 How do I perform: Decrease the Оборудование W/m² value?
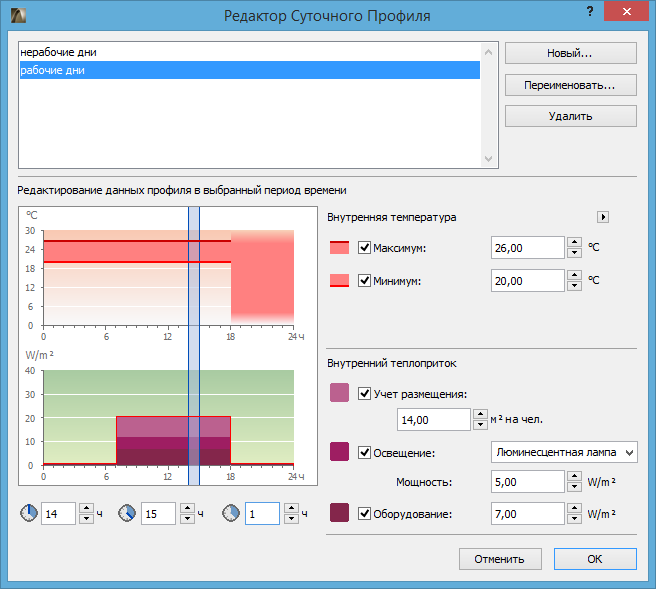(x=574, y=519)
